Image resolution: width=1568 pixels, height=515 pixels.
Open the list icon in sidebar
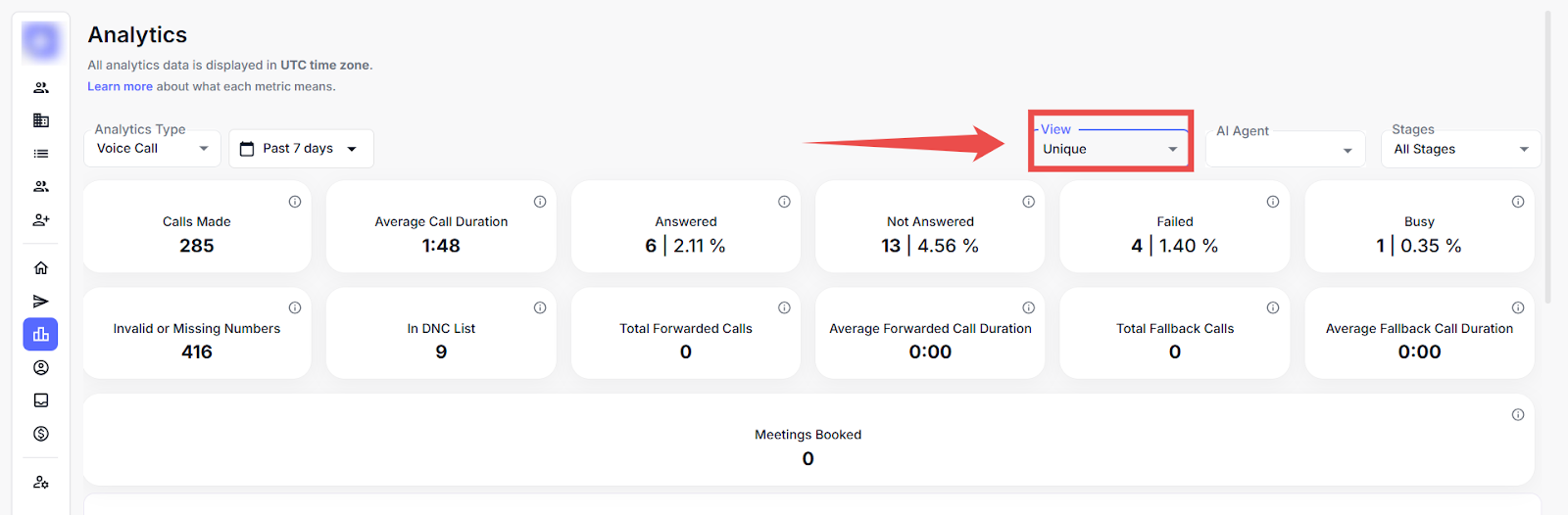pyautogui.click(x=41, y=154)
